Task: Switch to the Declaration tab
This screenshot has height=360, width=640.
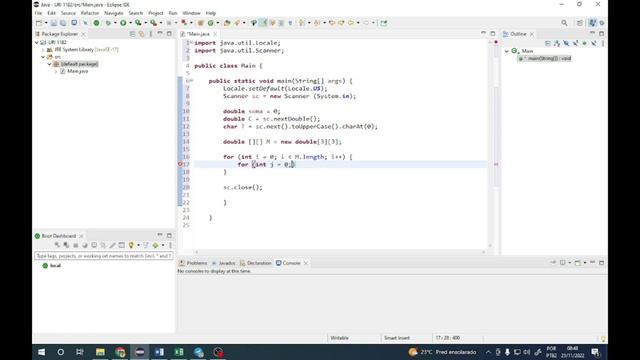Action: (x=256, y=263)
